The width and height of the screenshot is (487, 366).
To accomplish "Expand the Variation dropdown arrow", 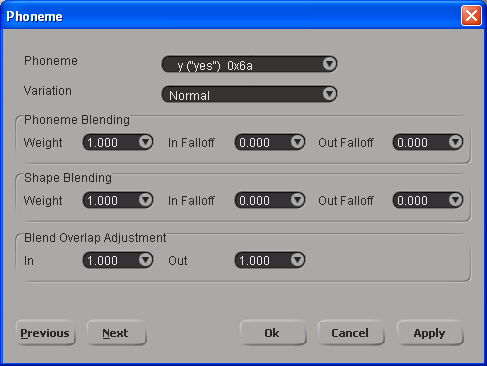I will [329, 94].
